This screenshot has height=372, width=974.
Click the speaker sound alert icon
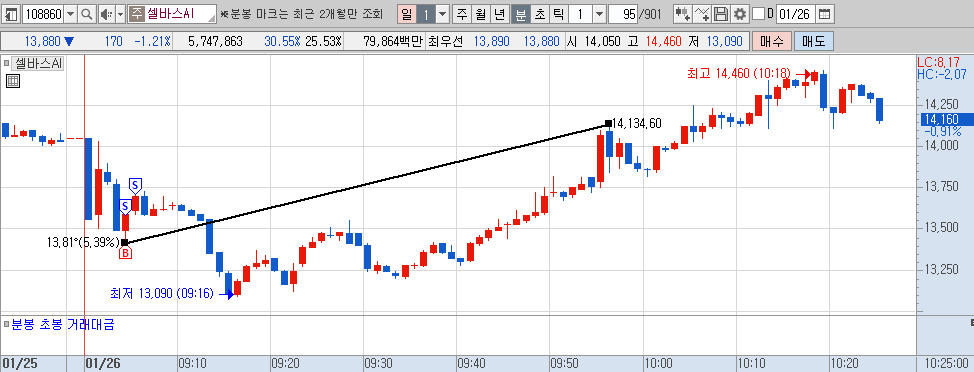click(106, 13)
